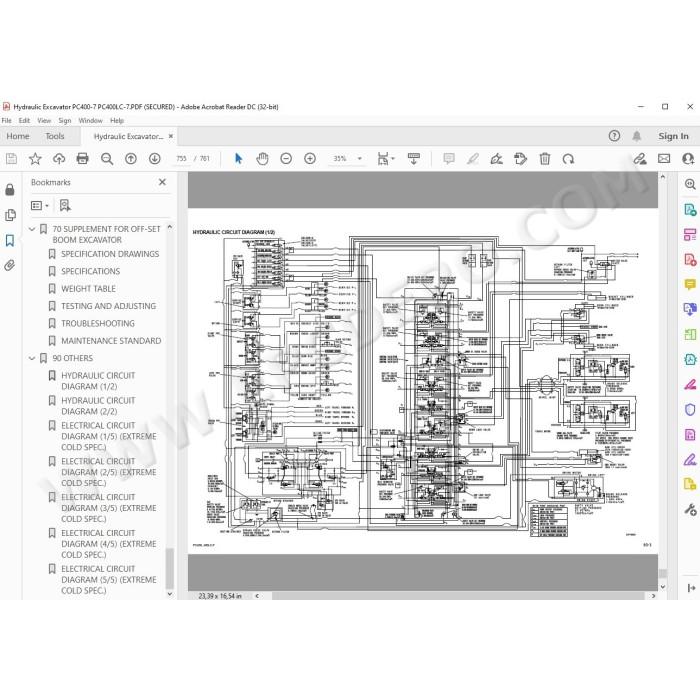Open the more tools wrench icon

(690, 509)
